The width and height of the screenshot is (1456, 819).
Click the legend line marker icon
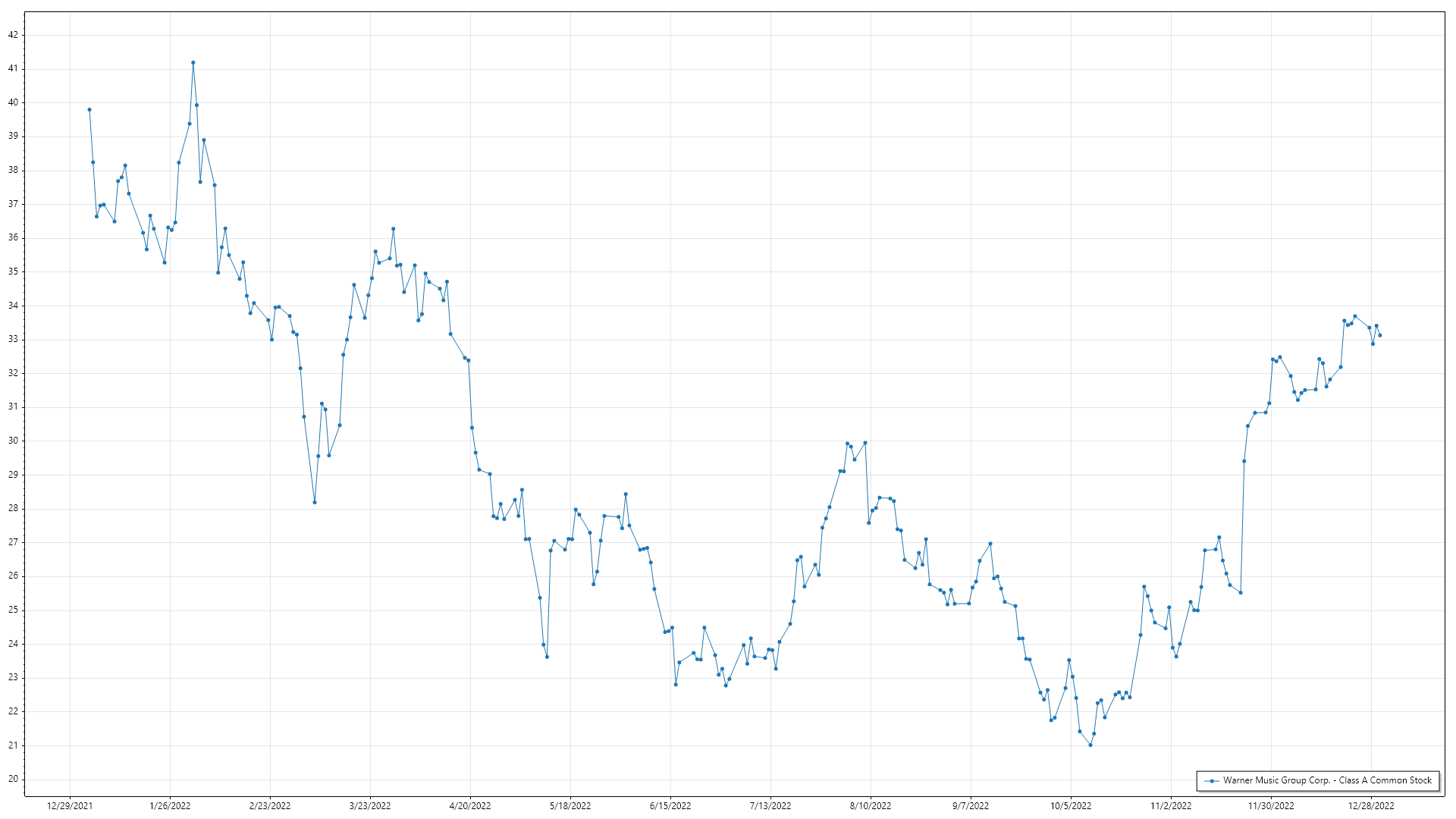click(1212, 781)
